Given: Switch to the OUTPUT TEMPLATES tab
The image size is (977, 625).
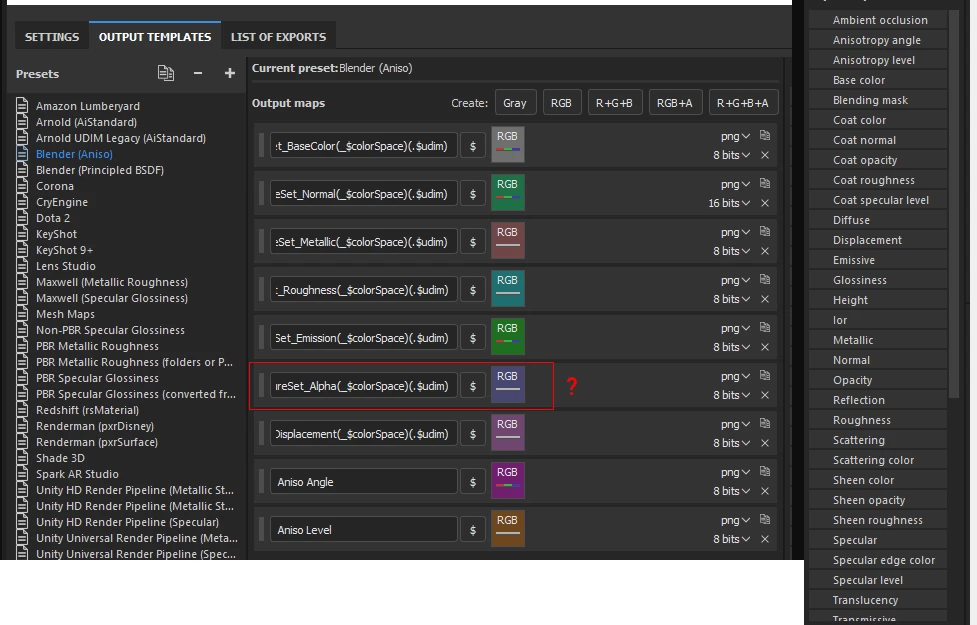Looking at the screenshot, I should point(155,37).
